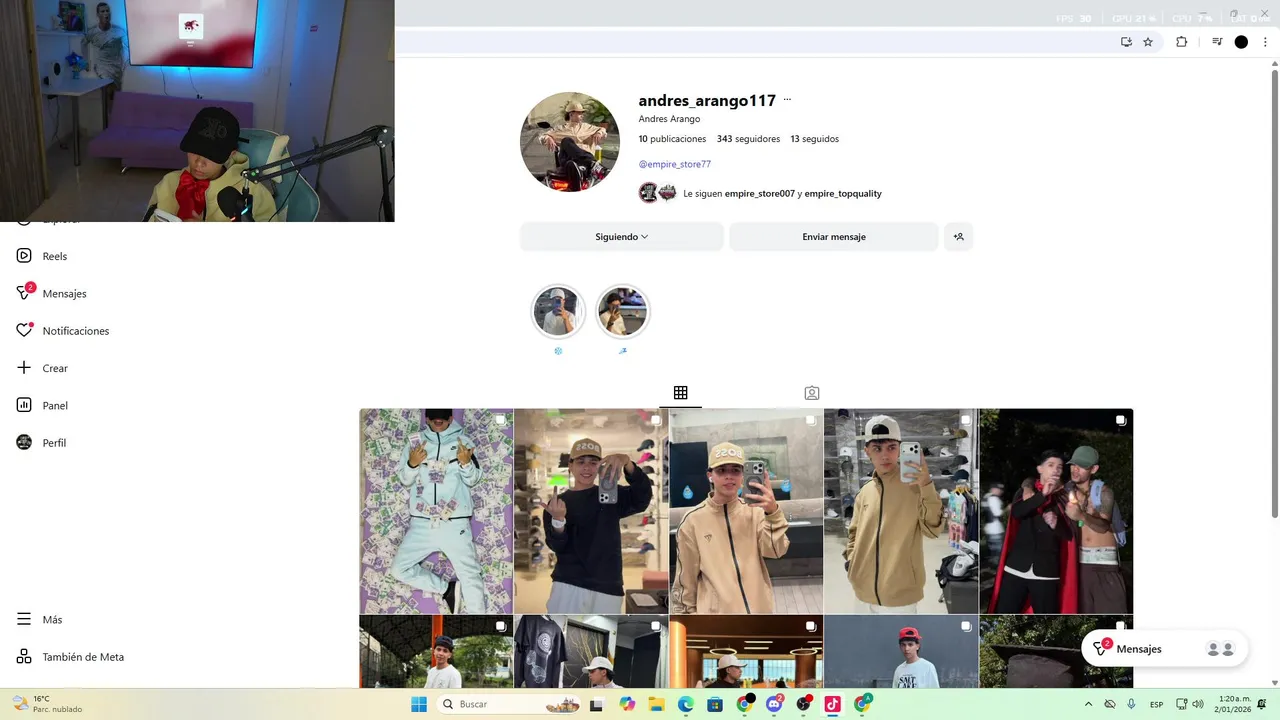
Task: Open También de Meta menu
Action: (x=70, y=657)
